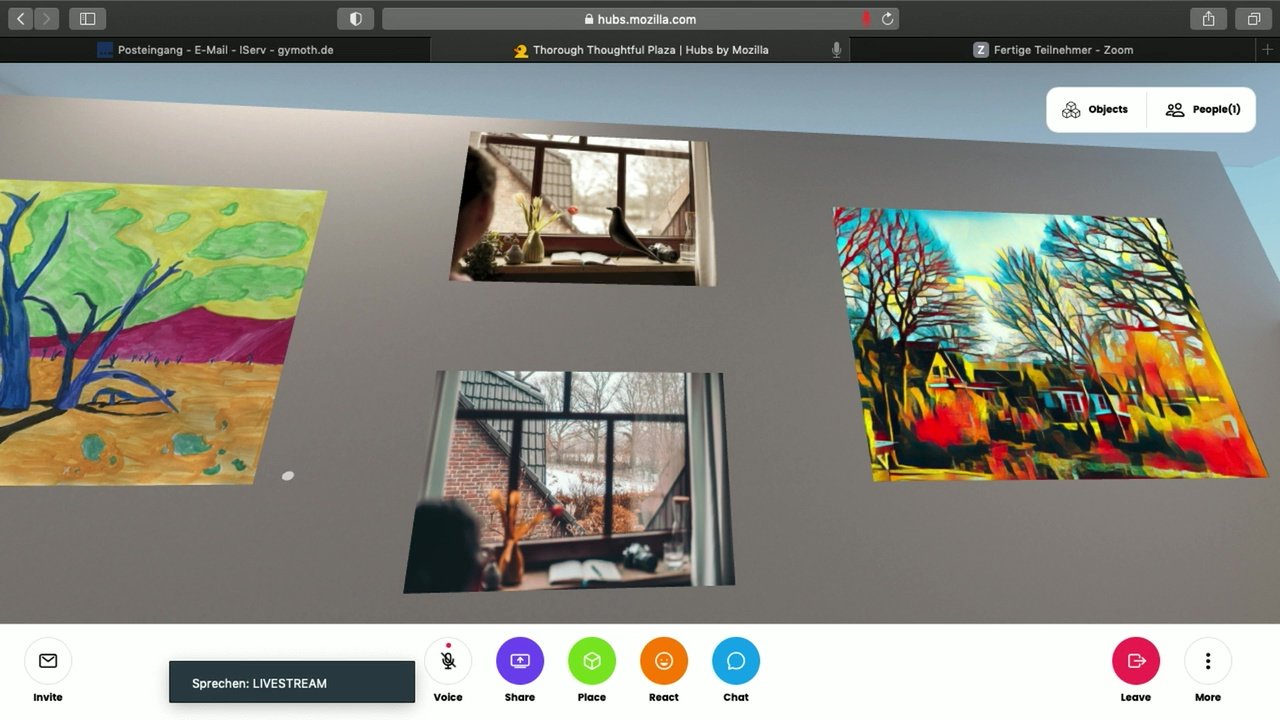
Task: Click the purple Share screen icon
Action: (520, 661)
